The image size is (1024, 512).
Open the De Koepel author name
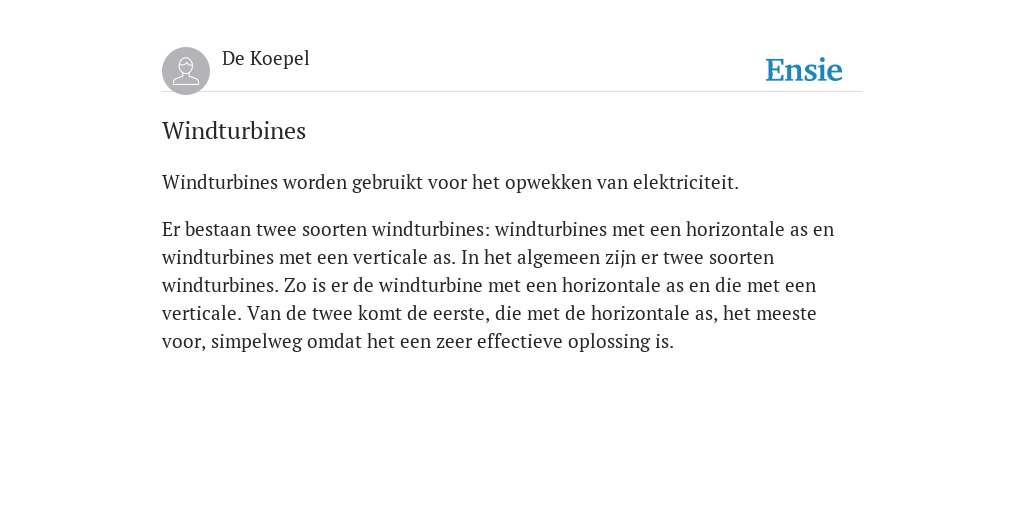coord(265,59)
